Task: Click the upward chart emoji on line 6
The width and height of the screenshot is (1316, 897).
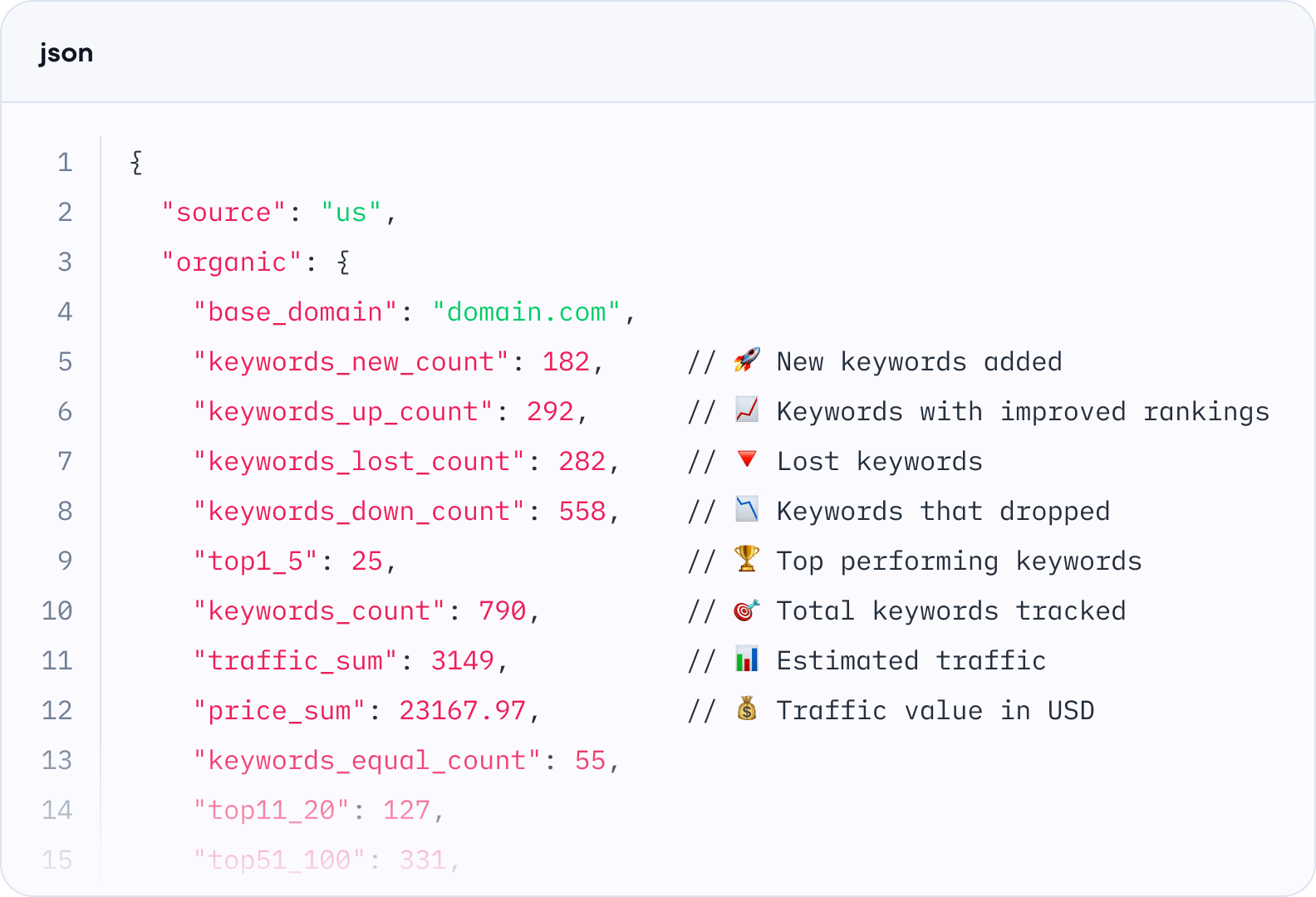Action: point(747,410)
